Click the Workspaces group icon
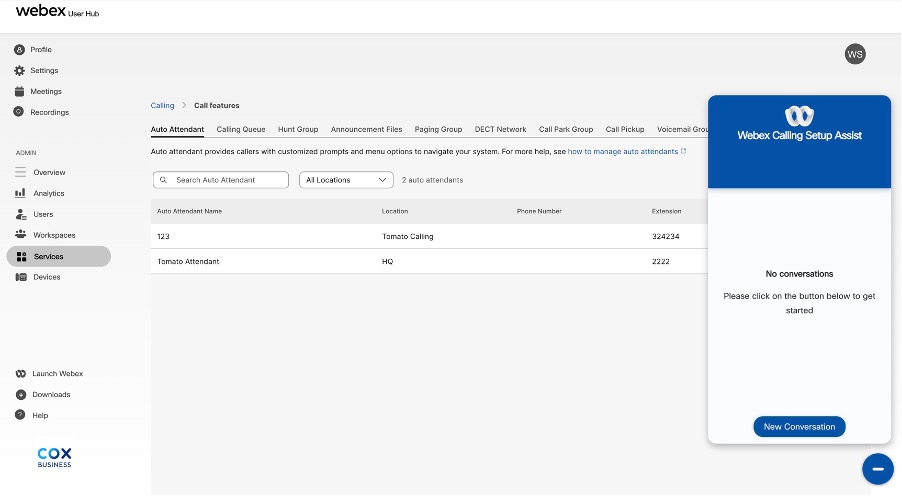The width and height of the screenshot is (902, 496). [x=21, y=234]
